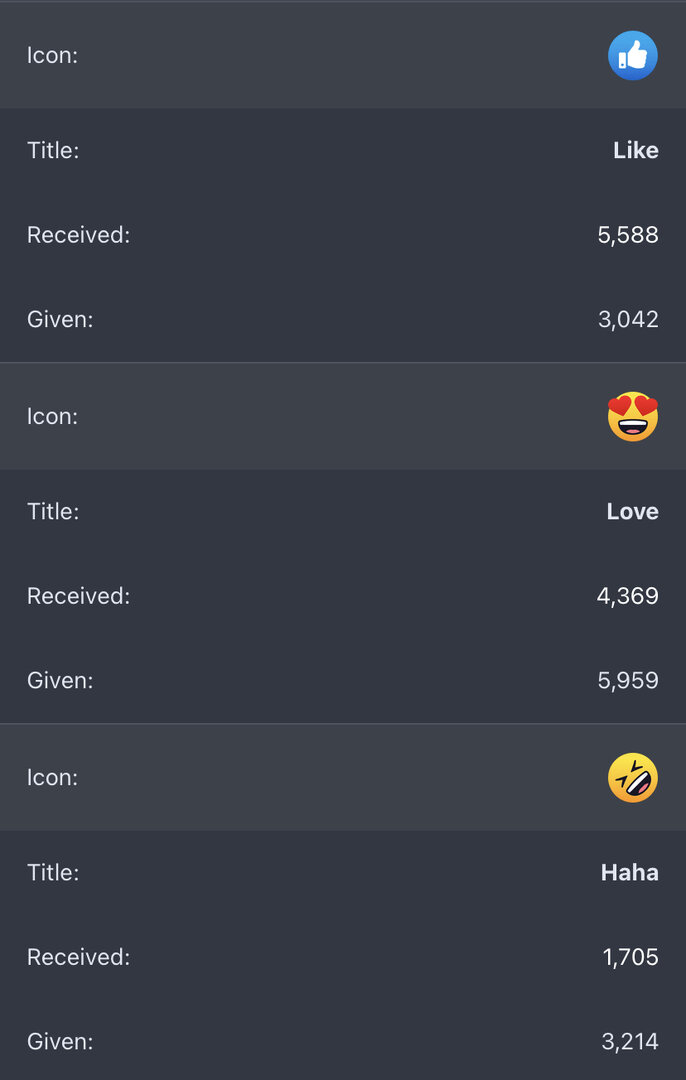Click the Icon label in Love section

tap(52, 416)
